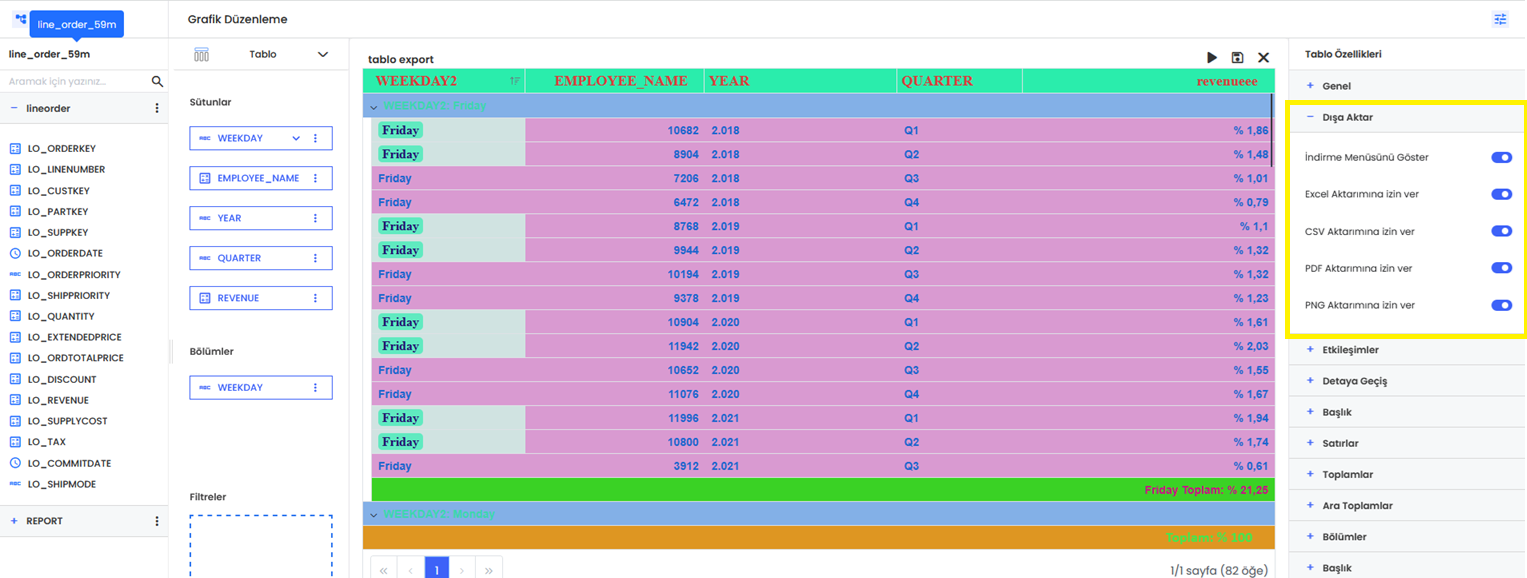Image resolution: width=1527 pixels, height=578 pixels.
Task: Click the settings sliders icon at top right
Action: click(x=1500, y=19)
